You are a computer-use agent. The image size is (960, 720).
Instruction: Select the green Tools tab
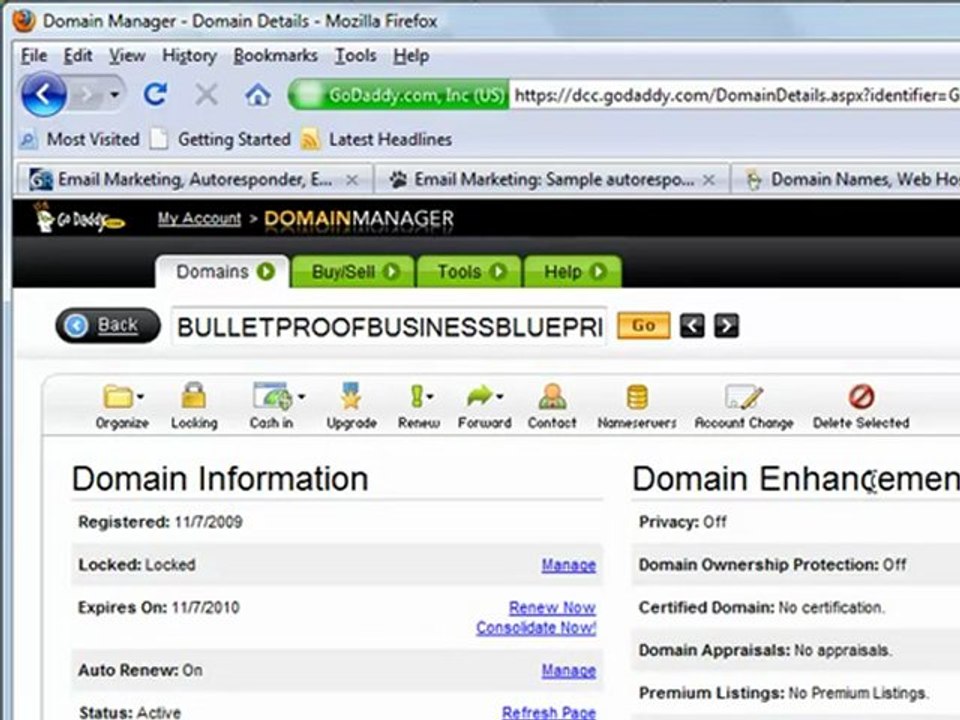point(469,272)
